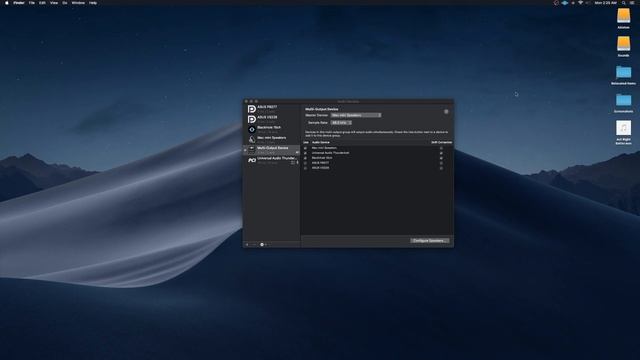Click the Use column header

[x=306, y=142]
